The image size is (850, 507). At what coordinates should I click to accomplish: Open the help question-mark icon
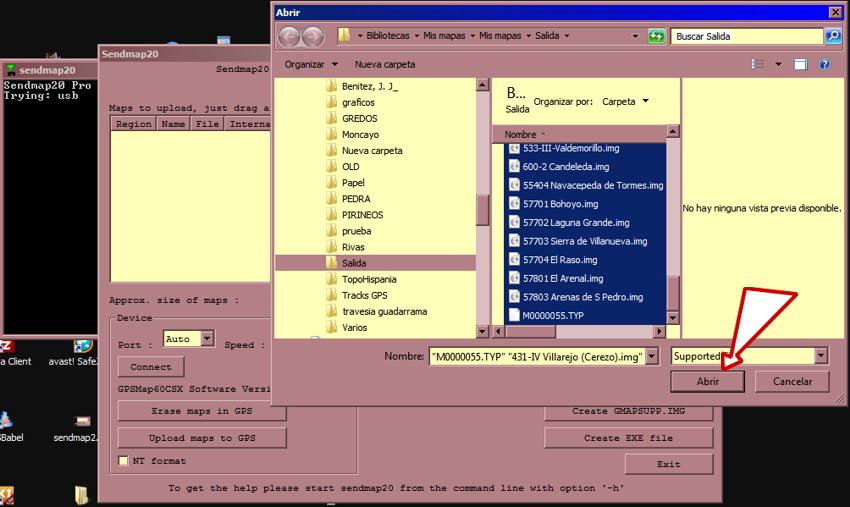825,65
